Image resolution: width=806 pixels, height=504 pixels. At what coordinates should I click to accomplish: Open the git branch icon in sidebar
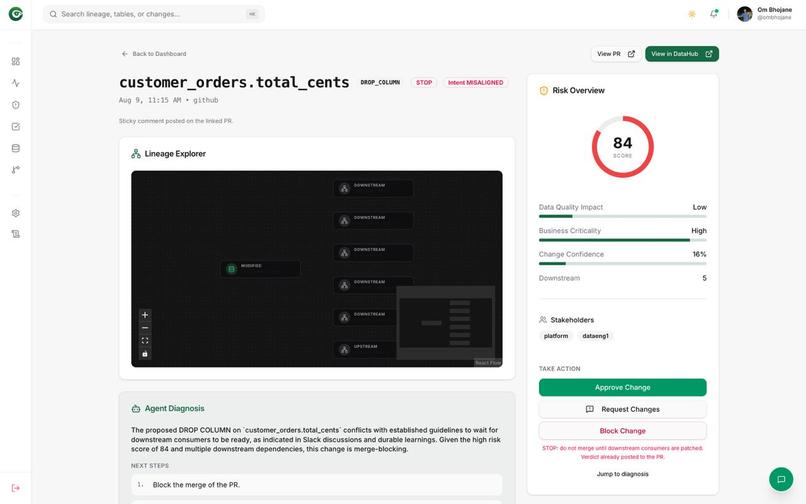pos(16,170)
